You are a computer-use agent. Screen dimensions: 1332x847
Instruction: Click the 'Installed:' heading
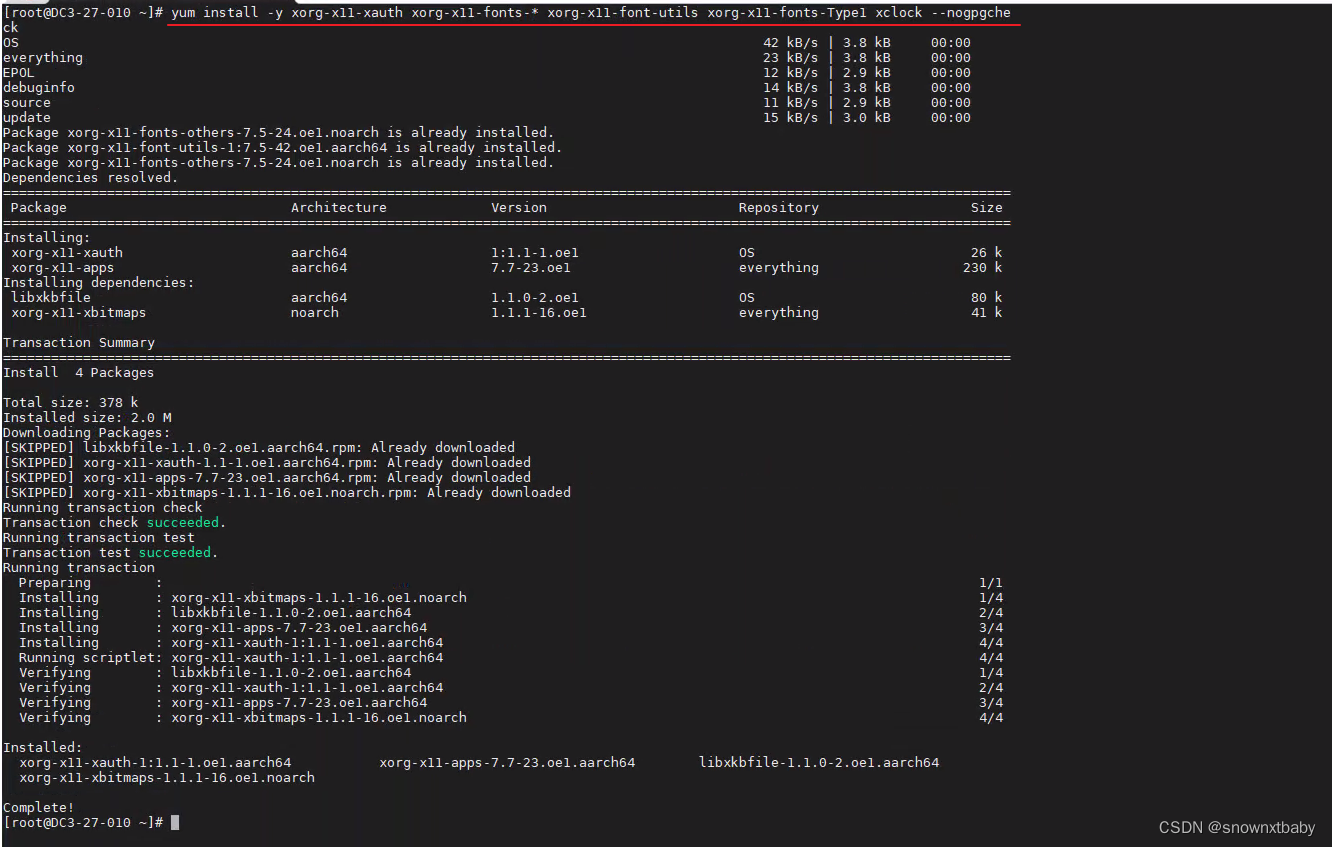click(43, 748)
